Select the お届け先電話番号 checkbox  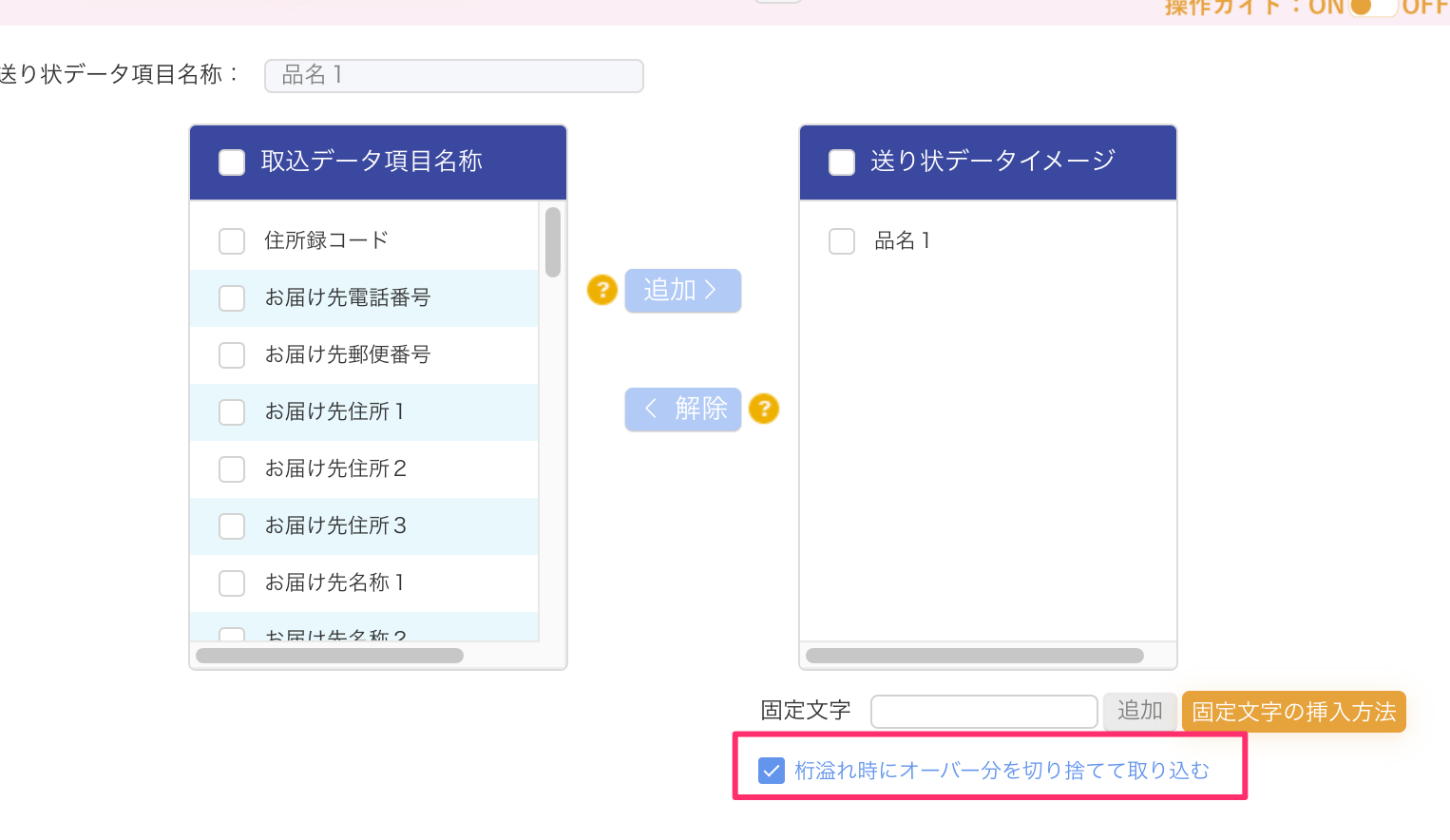click(x=232, y=298)
